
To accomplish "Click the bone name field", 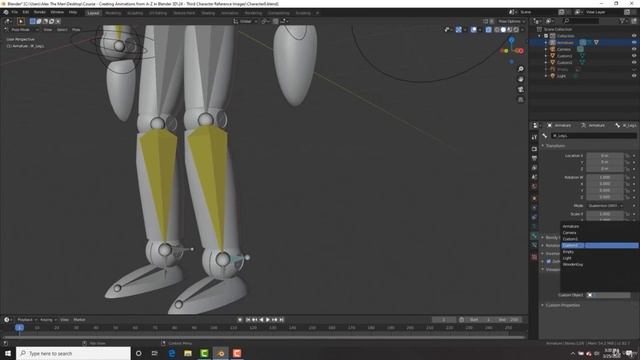I will click(593, 136).
